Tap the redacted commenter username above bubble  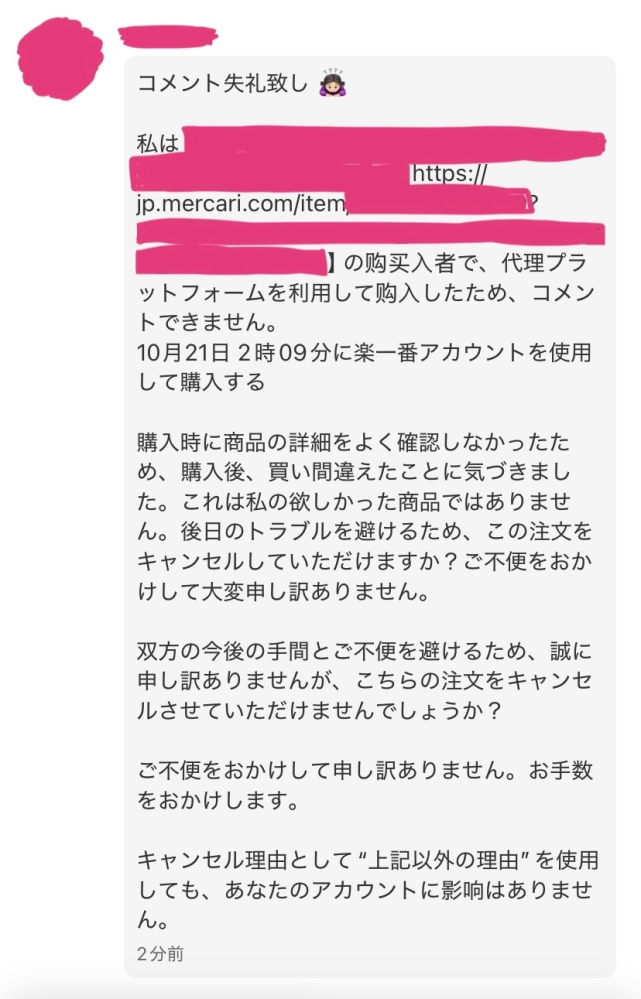[x=168, y=36]
